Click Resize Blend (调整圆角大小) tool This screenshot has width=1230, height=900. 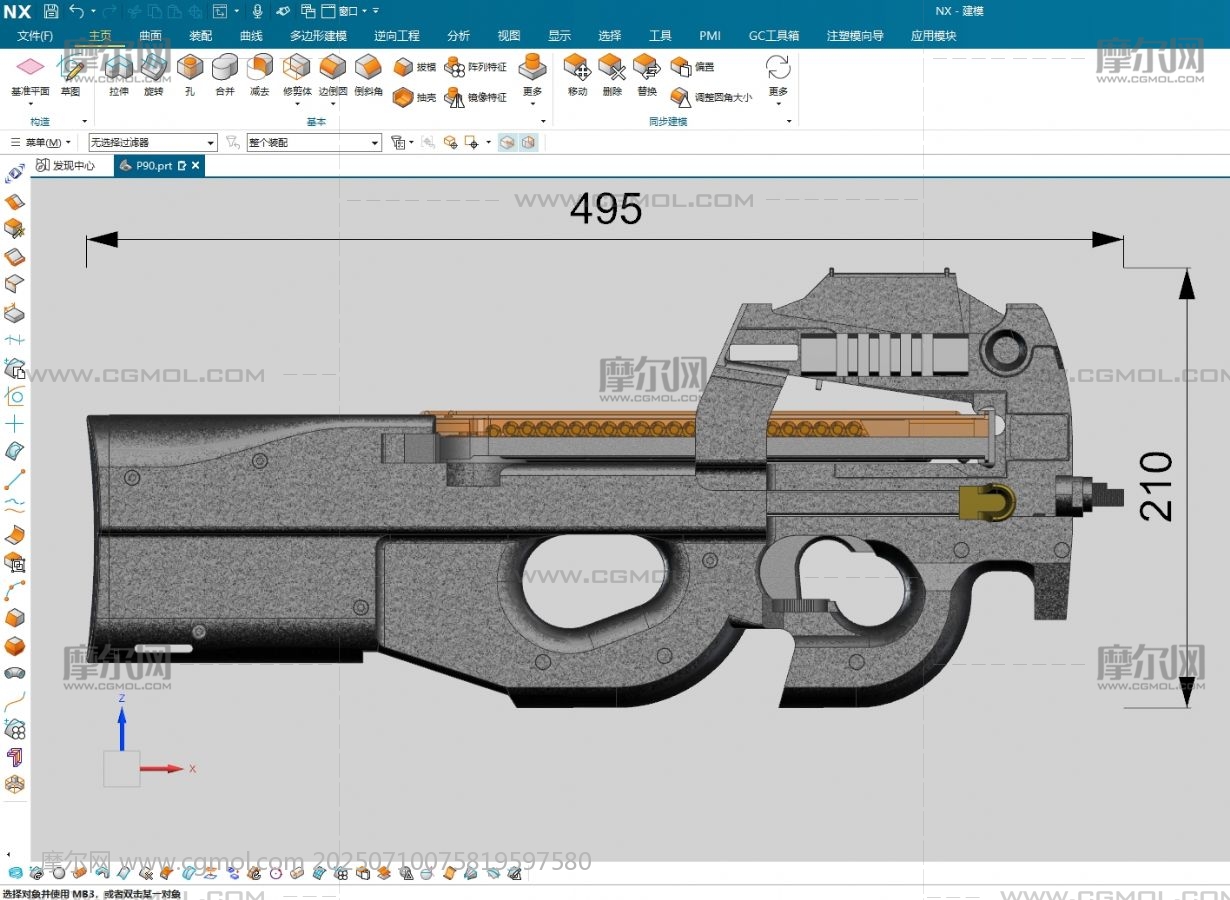tap(711, 97)
